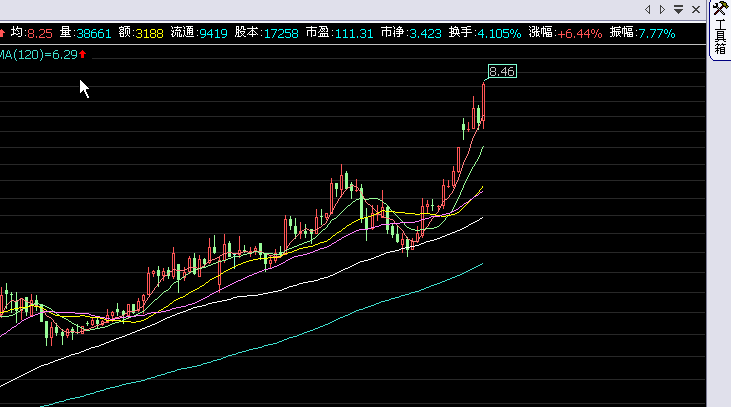Viewport: 731px width, 407px height.
Task: Close the panel with the X button
Action: pyautogui.click(x=696, y=9)
